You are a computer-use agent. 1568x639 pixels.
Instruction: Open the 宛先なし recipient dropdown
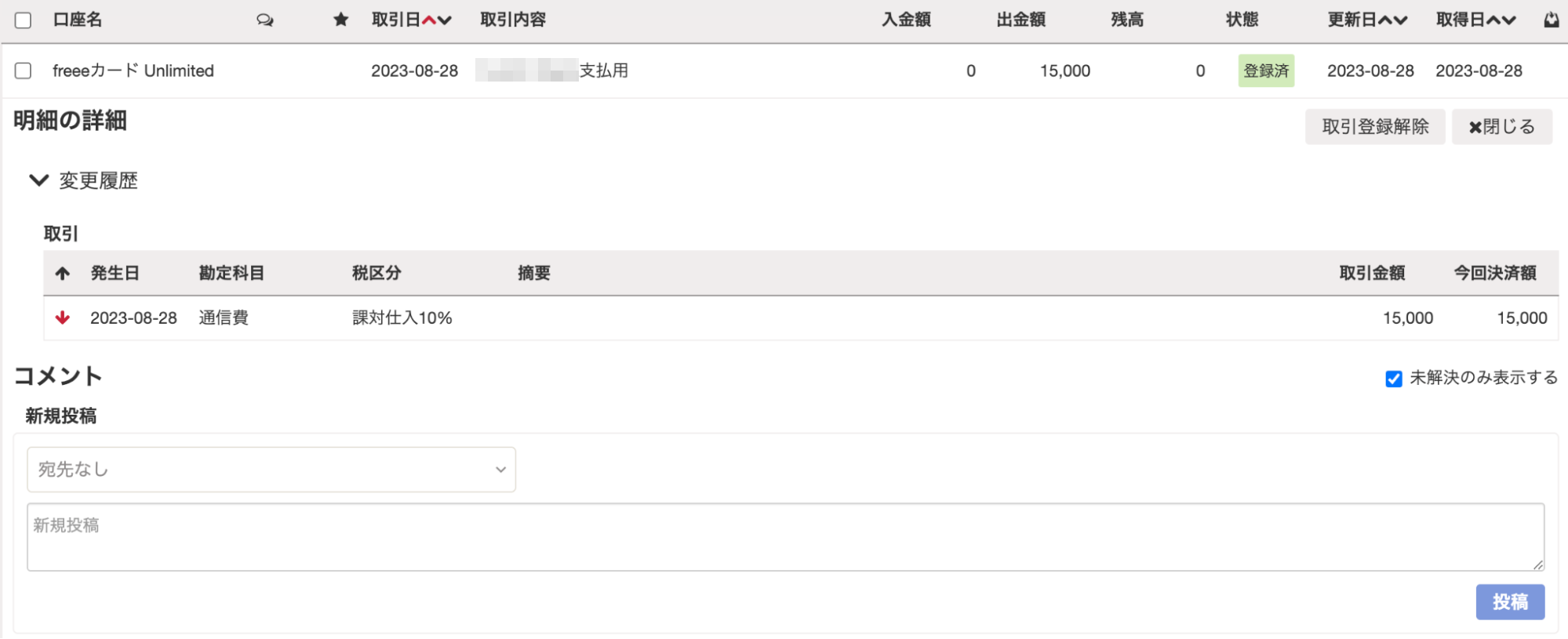tap(271, 470)
